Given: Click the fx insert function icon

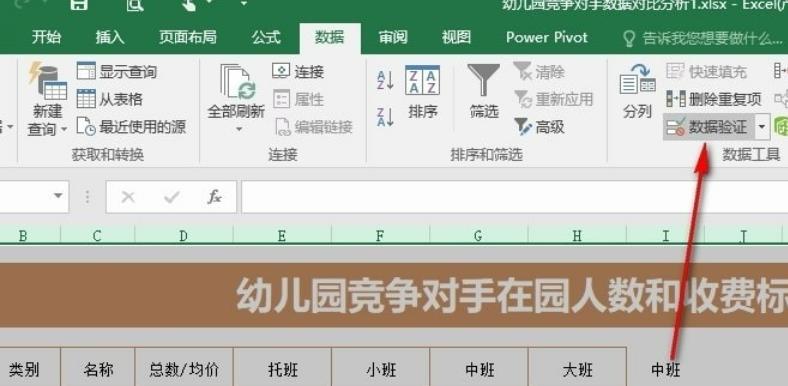Looking at the screenshot, I should pos(215,197).
